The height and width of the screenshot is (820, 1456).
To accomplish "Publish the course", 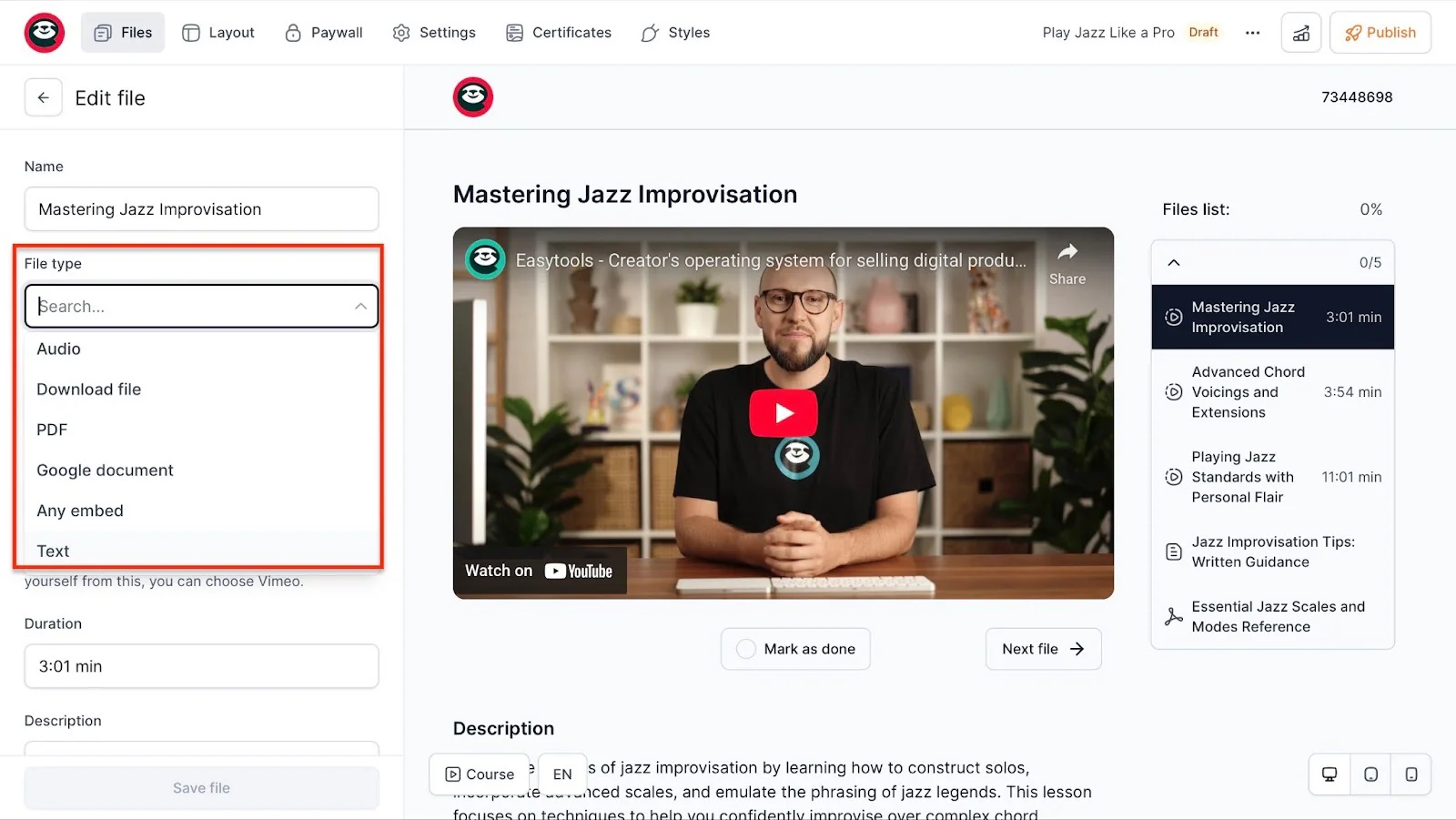I will click(x=1380, y=33).
